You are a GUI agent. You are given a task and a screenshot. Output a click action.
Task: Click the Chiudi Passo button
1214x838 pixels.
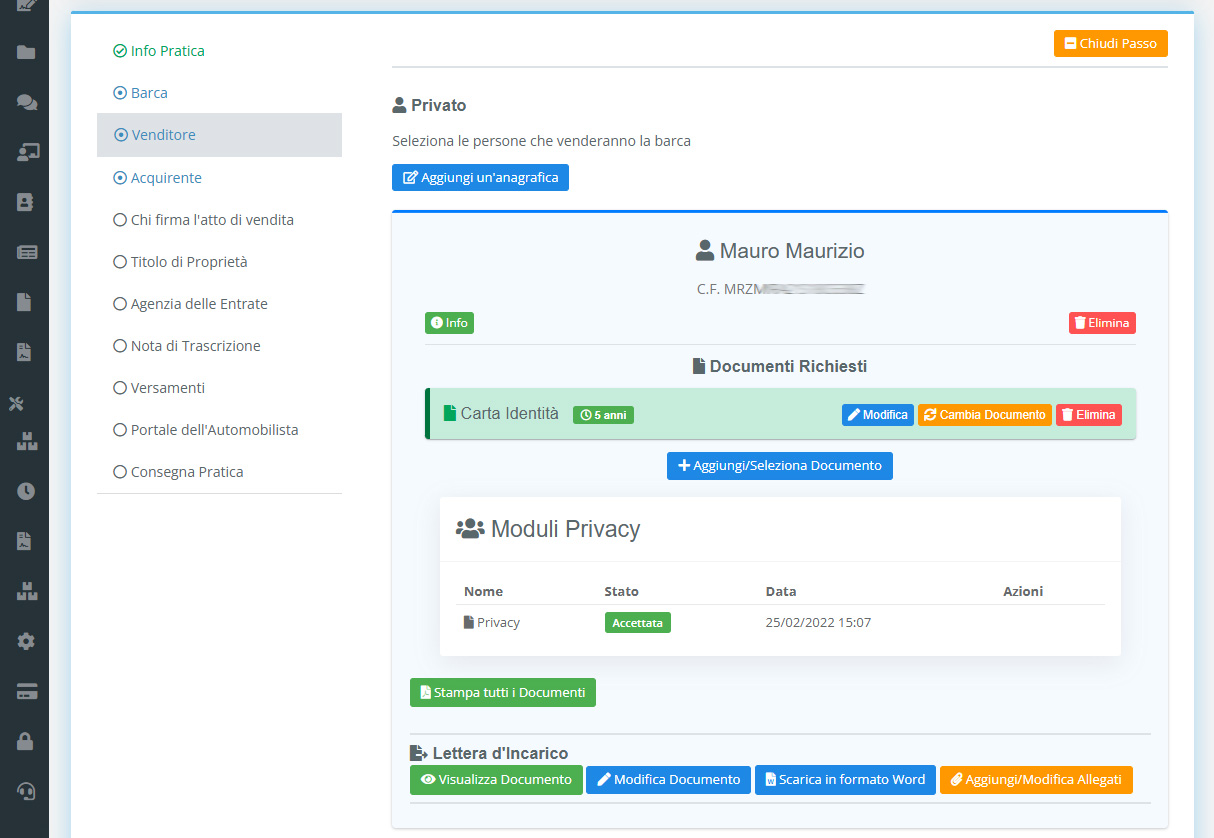[1111, 43]
